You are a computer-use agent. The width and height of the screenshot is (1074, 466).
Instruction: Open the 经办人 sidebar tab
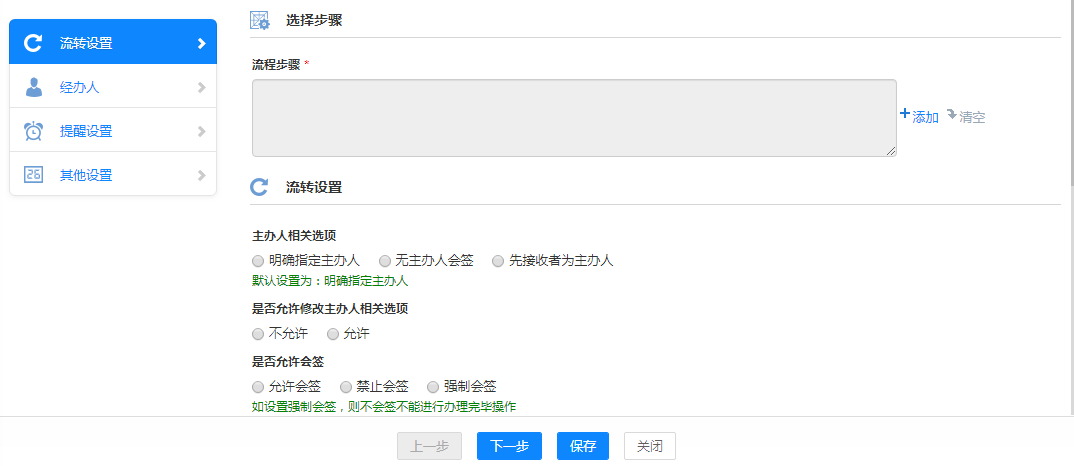click(x=80, y=87)
